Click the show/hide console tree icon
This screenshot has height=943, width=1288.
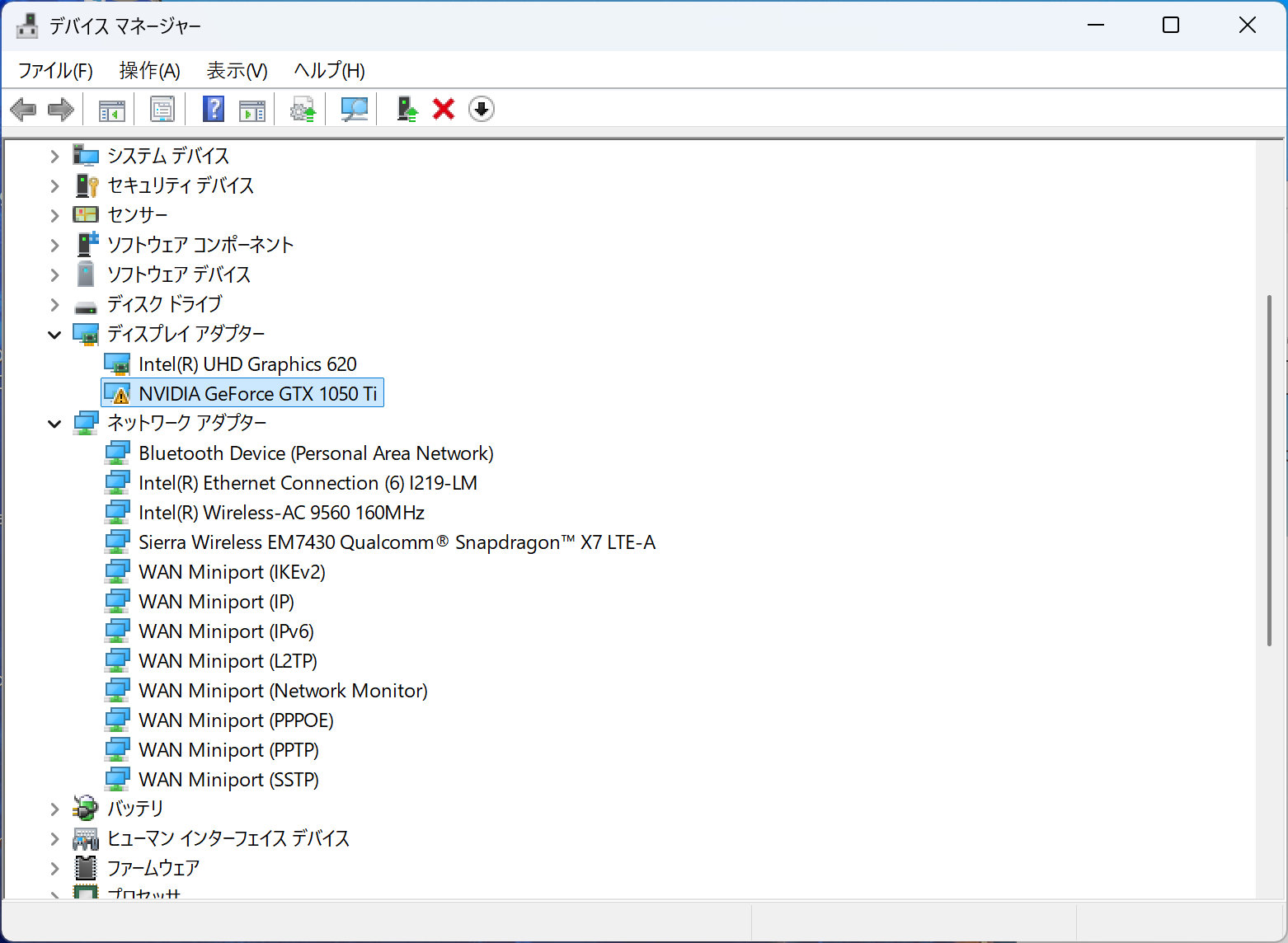(x=111, y=109)
